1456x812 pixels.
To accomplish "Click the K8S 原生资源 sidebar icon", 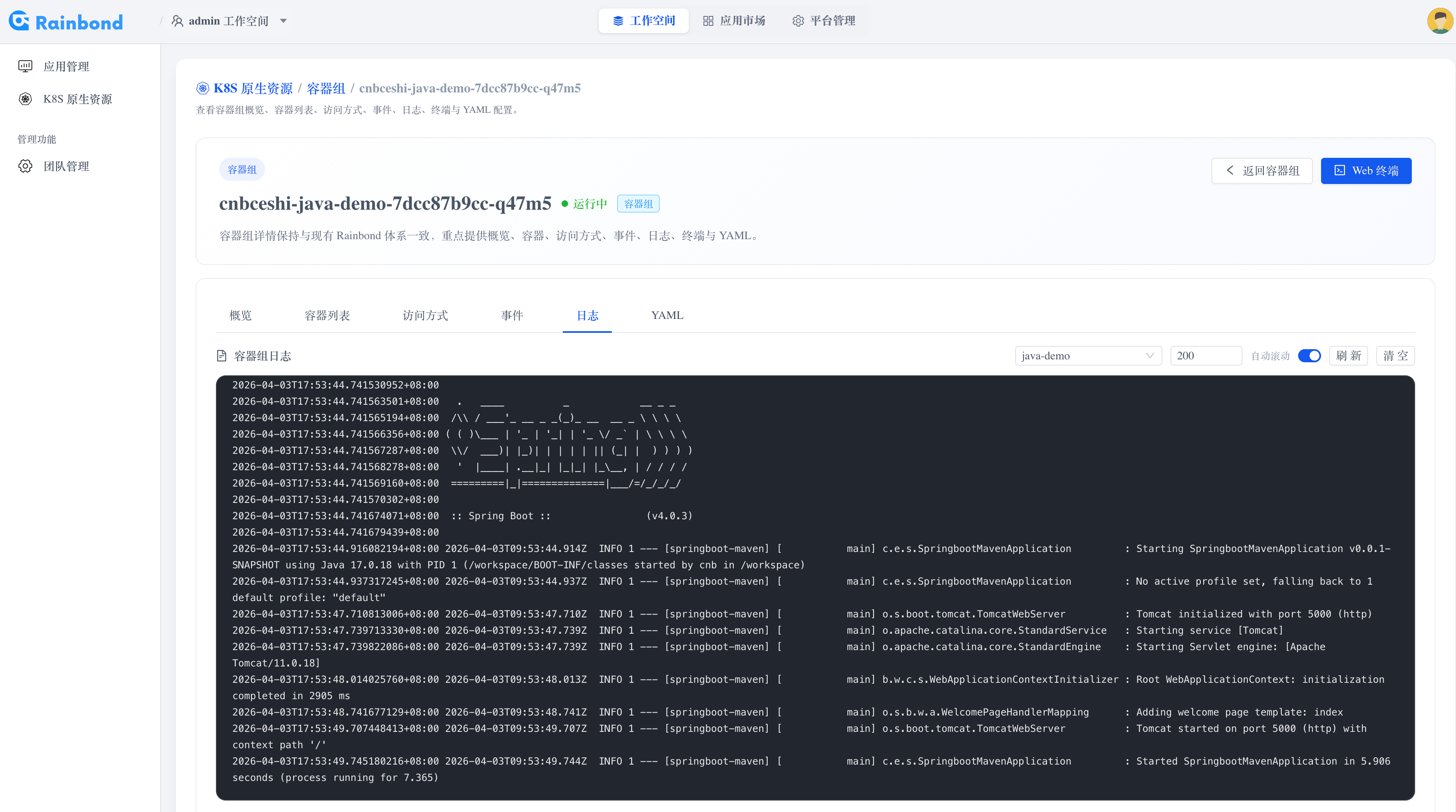I will 25,99.
